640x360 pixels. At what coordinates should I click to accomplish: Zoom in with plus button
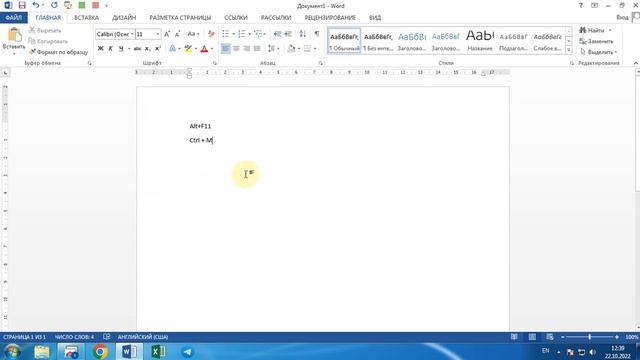tap(617, 337)
